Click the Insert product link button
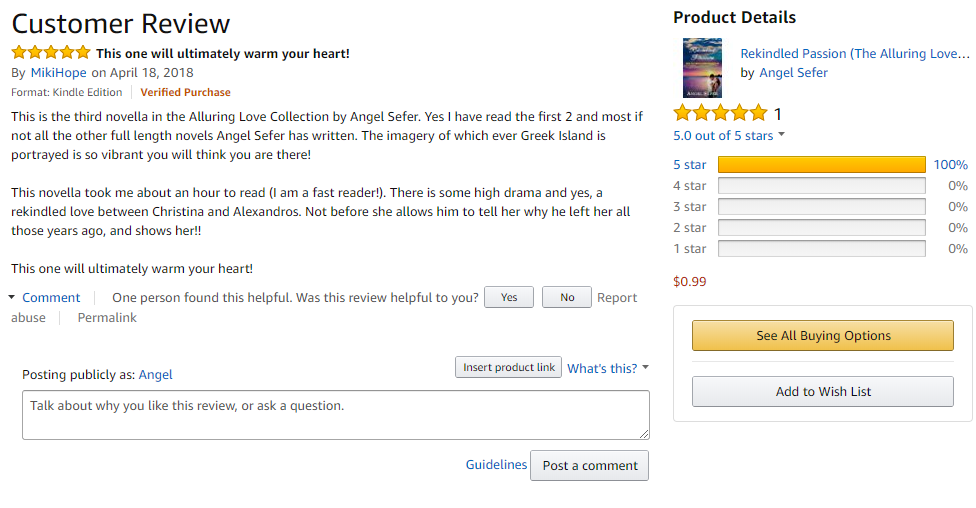The image size is (976, 508). pyautogui.click(x=508, y=367)
